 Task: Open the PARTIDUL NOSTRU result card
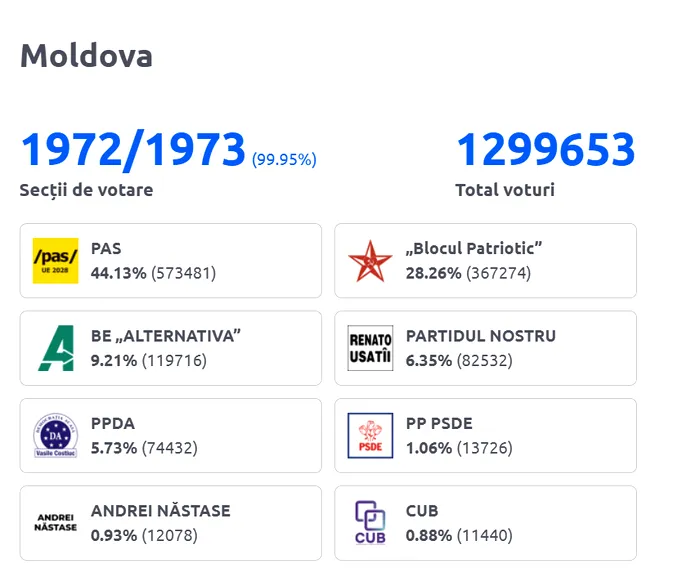point(485,348)
